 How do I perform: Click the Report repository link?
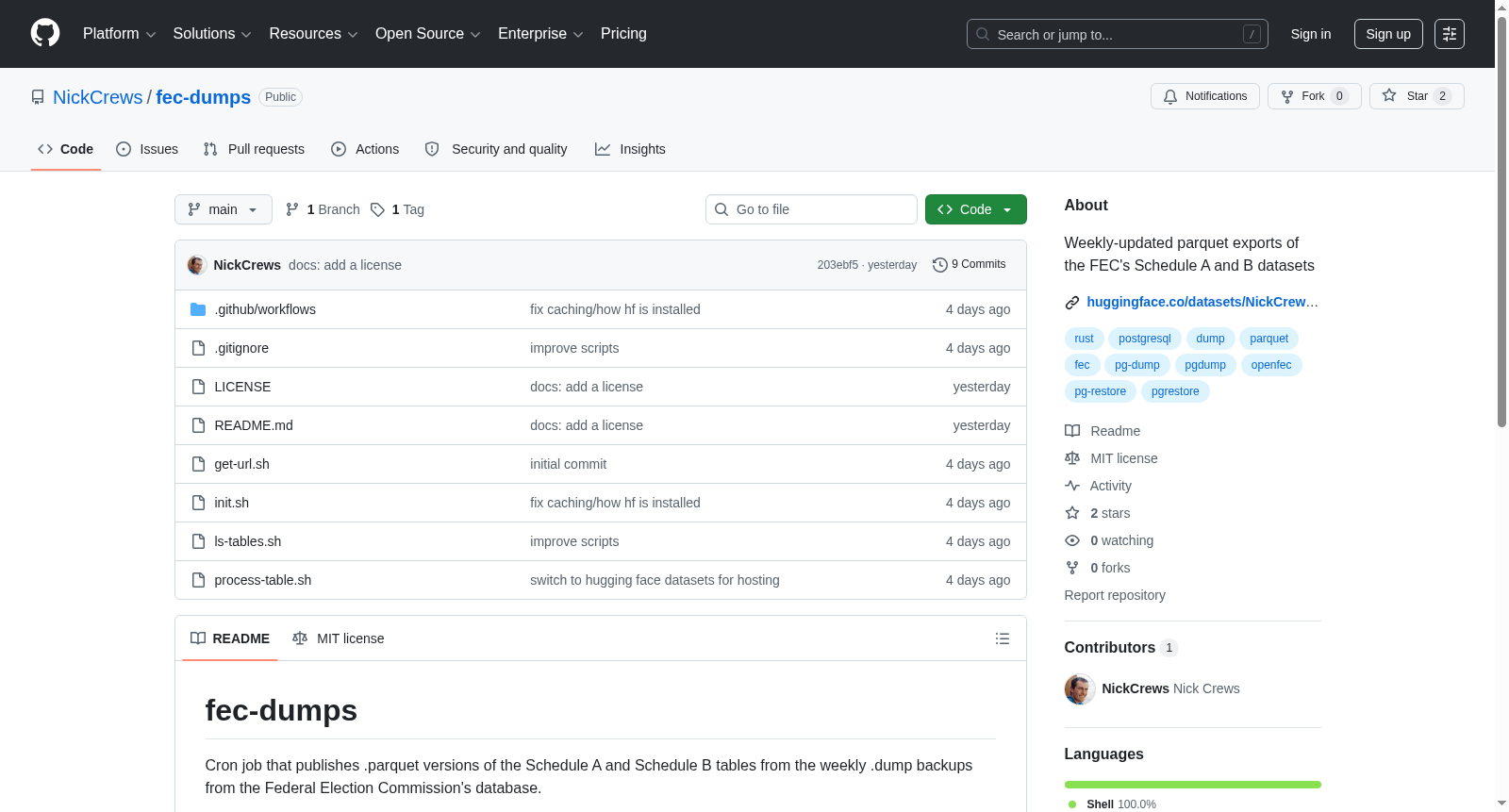(1115, 595)
